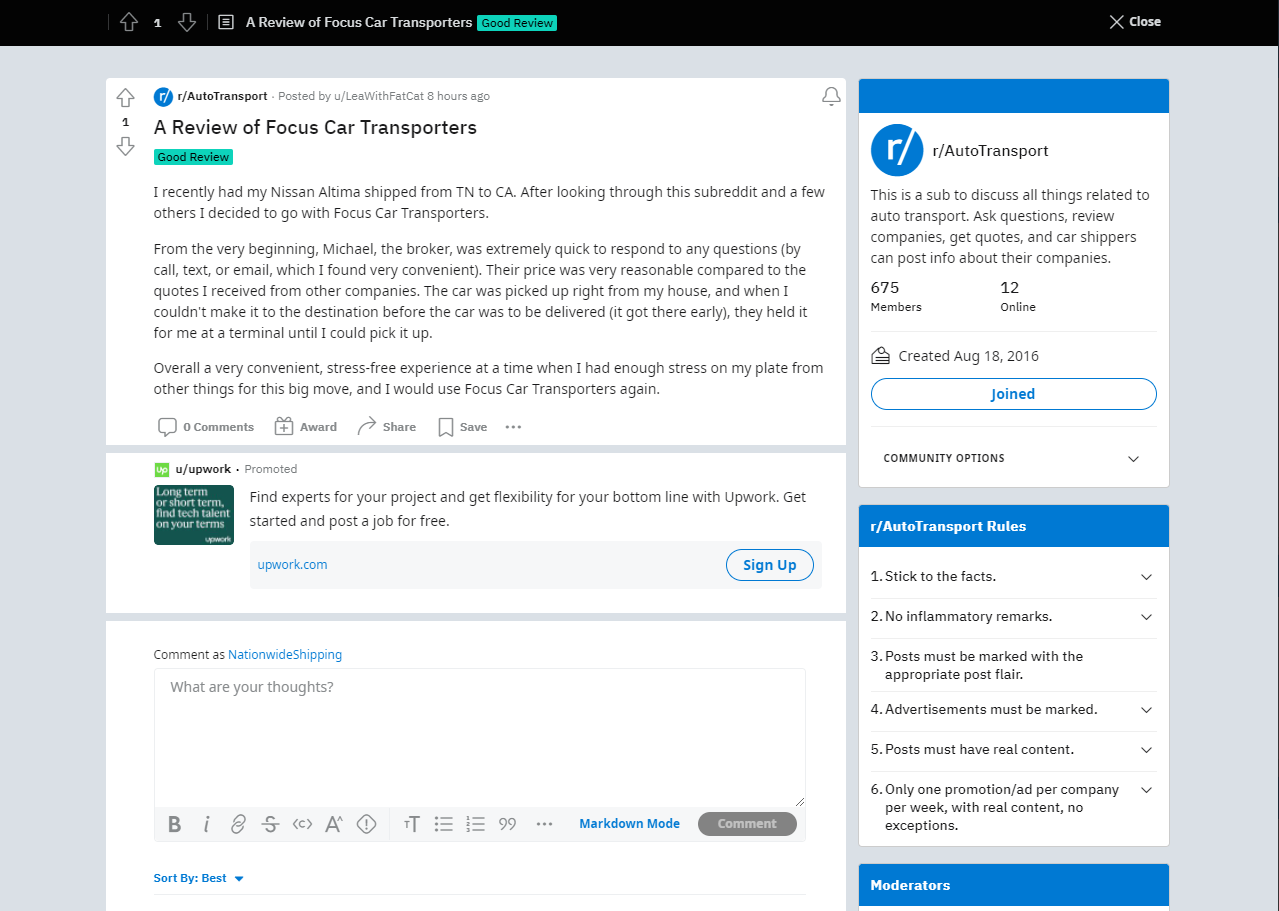Insert a link in the comment editor

238,824
